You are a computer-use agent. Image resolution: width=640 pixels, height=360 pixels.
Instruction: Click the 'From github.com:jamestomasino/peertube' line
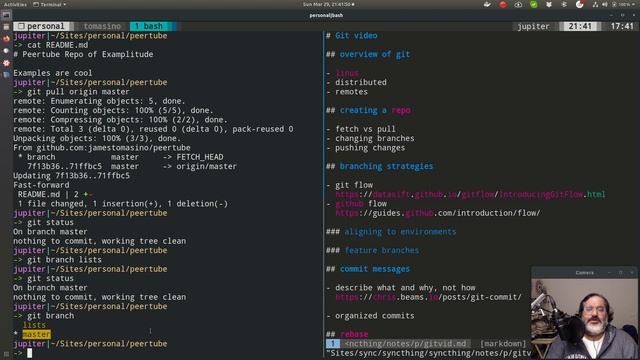(x=102, y=148)
